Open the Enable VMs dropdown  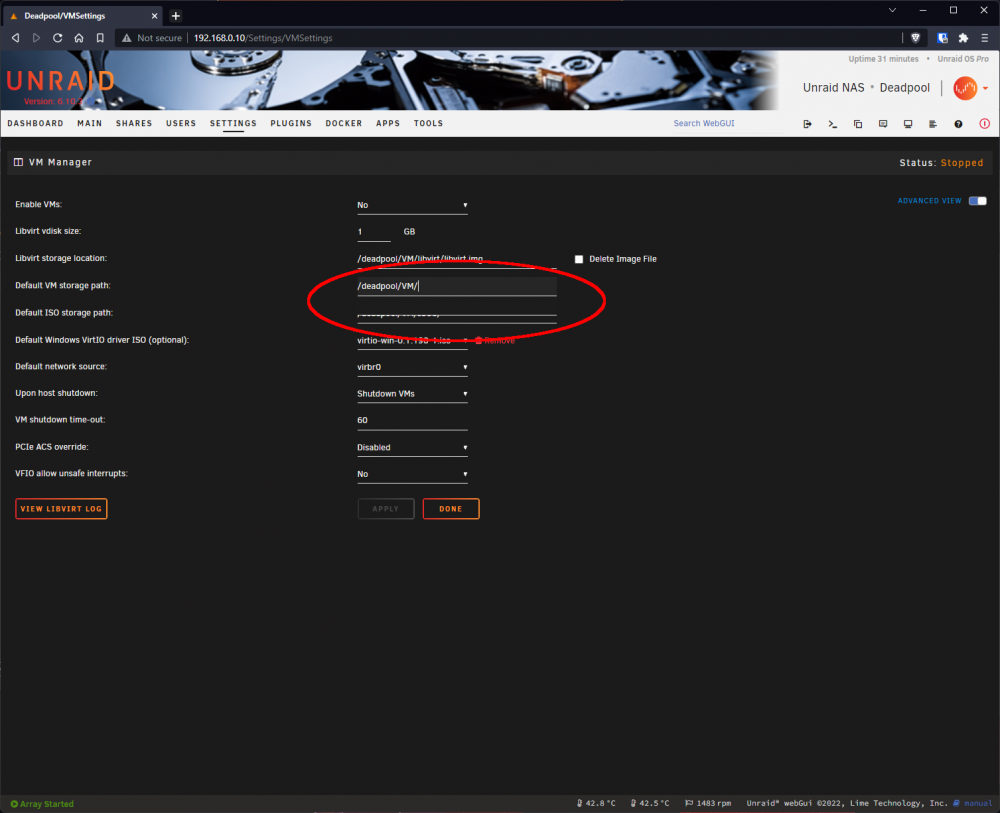click(x=412, y=205)
